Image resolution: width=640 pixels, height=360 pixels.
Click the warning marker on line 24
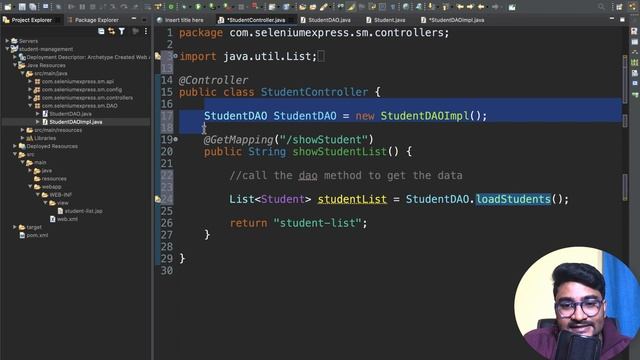pos(158,199)
